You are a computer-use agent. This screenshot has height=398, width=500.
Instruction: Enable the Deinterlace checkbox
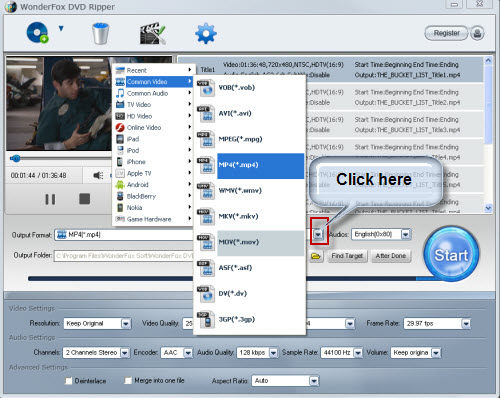[x=68, y=381]
